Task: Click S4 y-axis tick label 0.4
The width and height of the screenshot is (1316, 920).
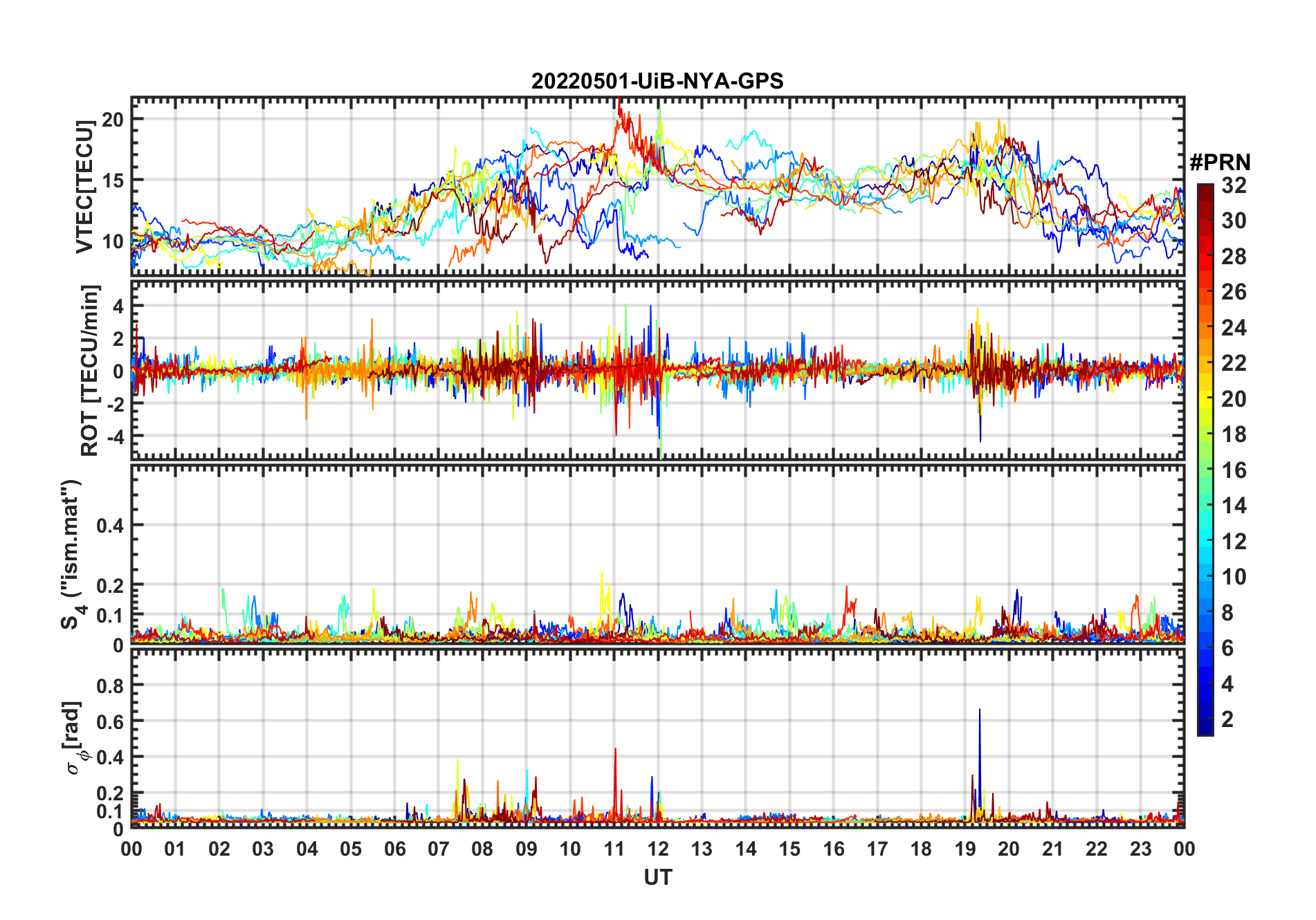Action: pyautogui.click(x=111, y=525)
